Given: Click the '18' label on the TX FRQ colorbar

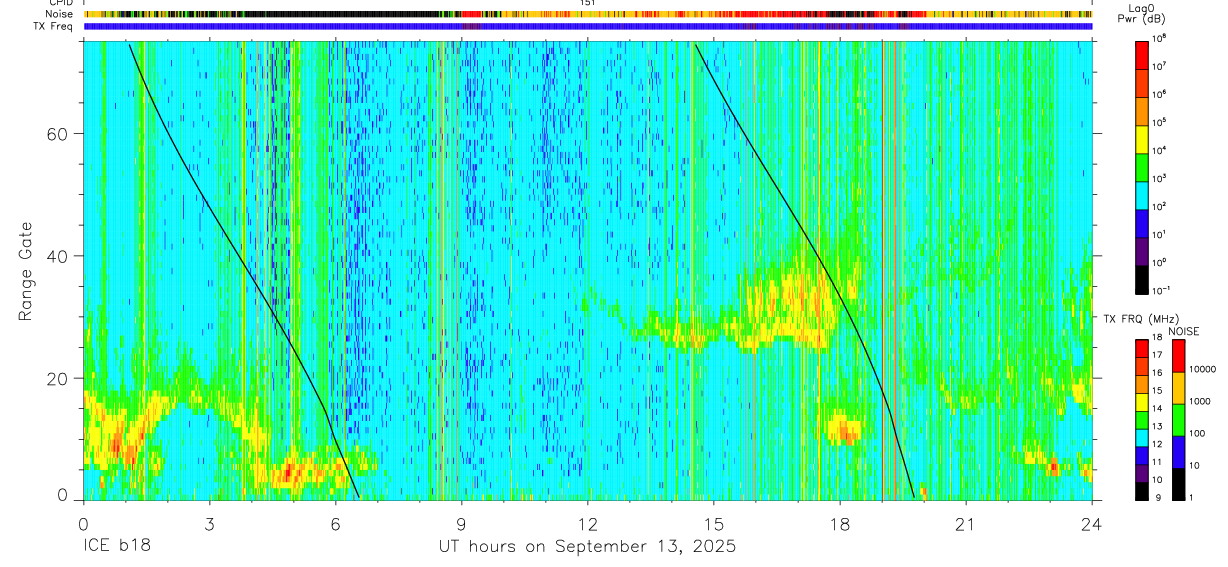Looking at the screenshot, I should coord(1157,338).
